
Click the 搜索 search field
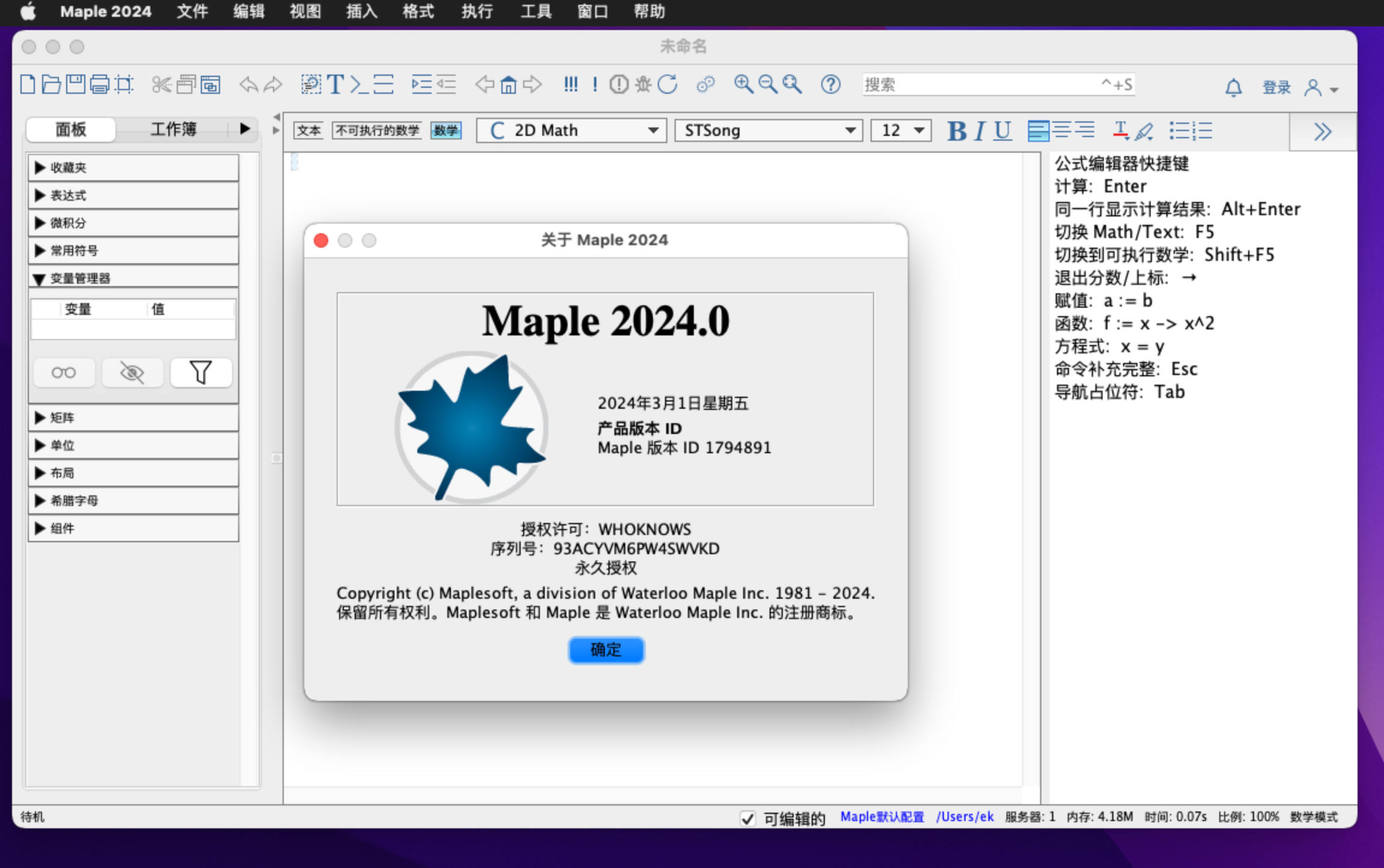point(999,84)
